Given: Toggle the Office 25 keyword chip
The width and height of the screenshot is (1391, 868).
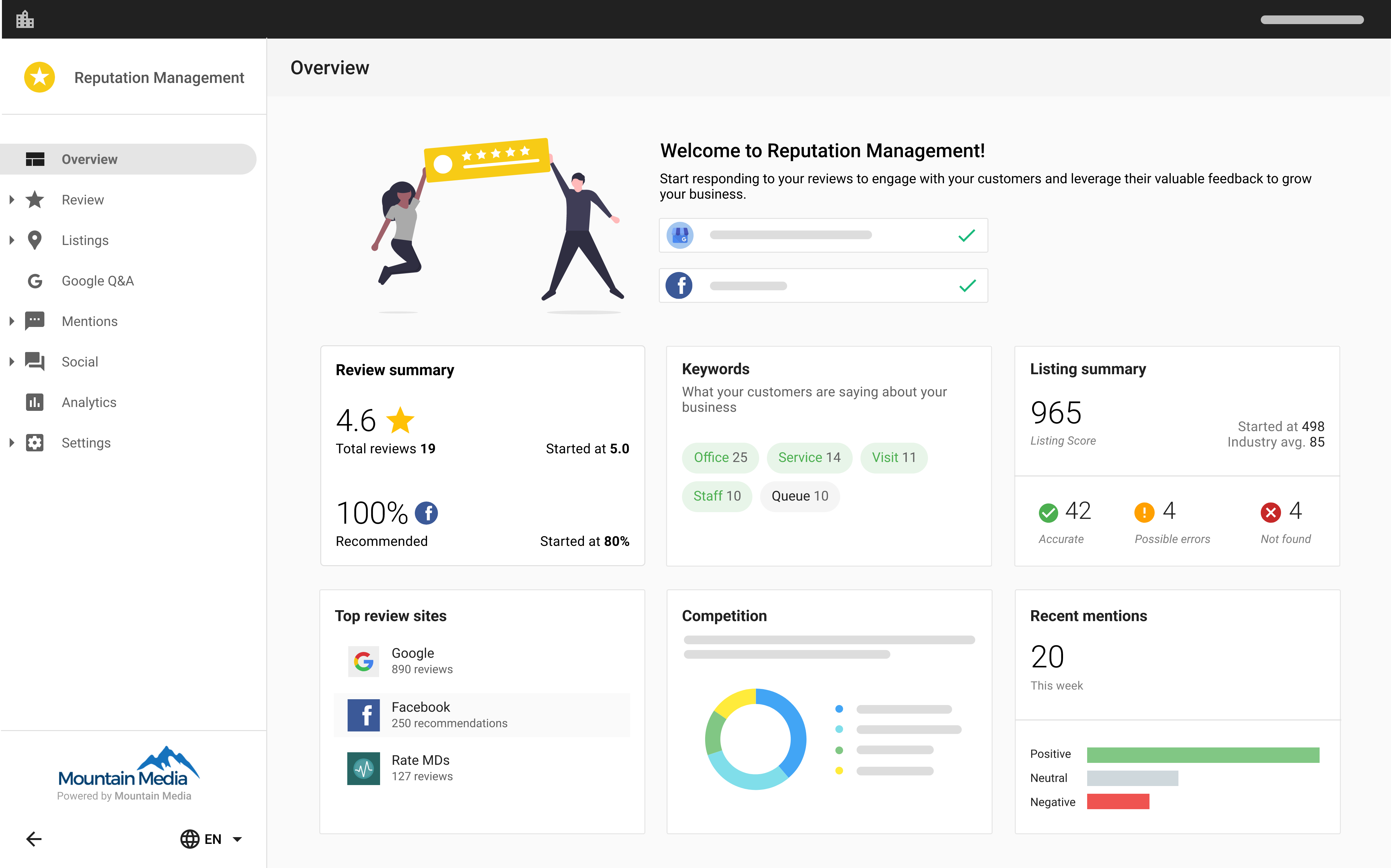Looking at the screenshot, I should (x=720, y=457).
